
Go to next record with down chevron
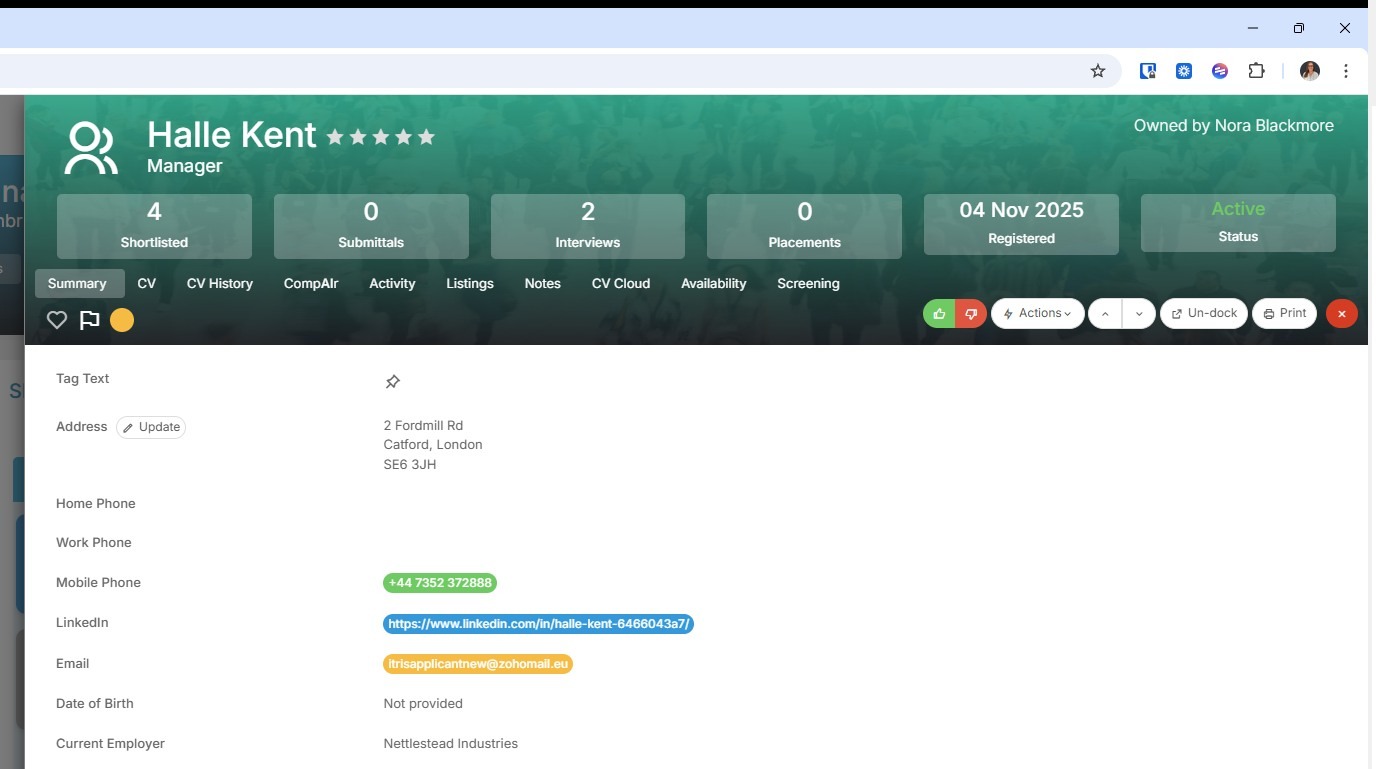pyautogui.click(x=1139, y=313)
